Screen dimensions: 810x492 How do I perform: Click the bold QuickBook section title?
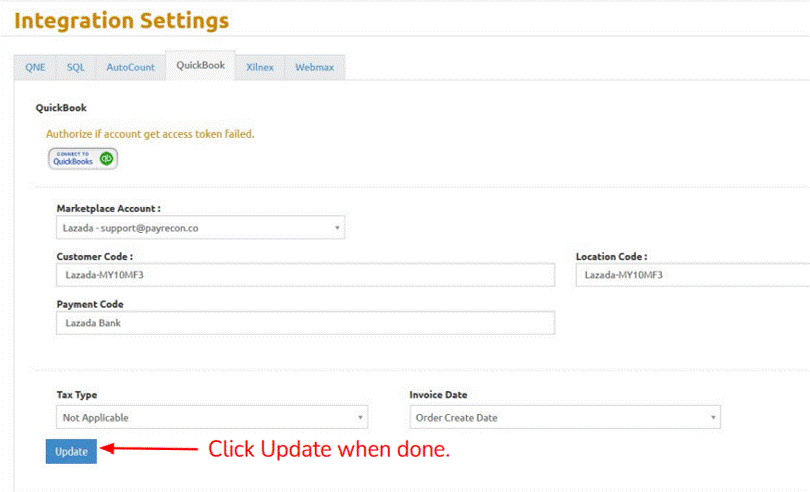61,107
